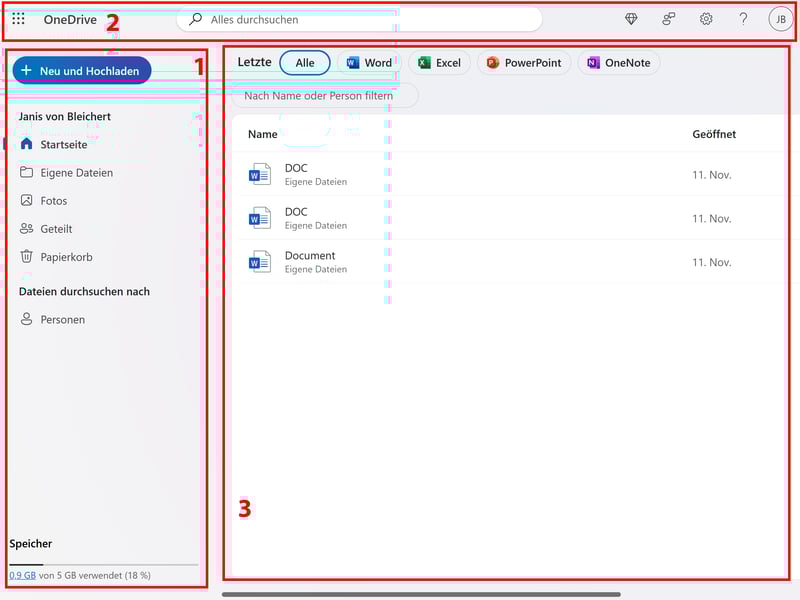The height and width of the screenshot is (600, 800).
Task: Filter recent files by Word
Action: [369, 63]
